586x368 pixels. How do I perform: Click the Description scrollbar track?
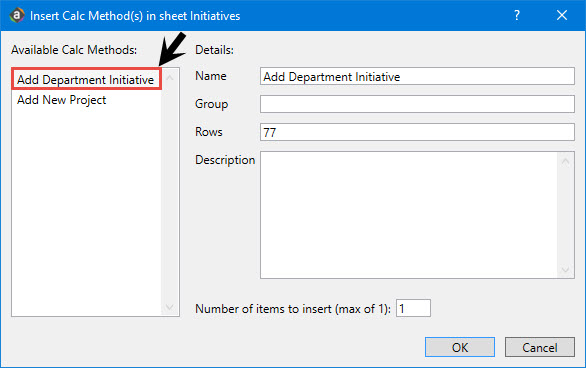pyautogui.click(x=565, y=216)
